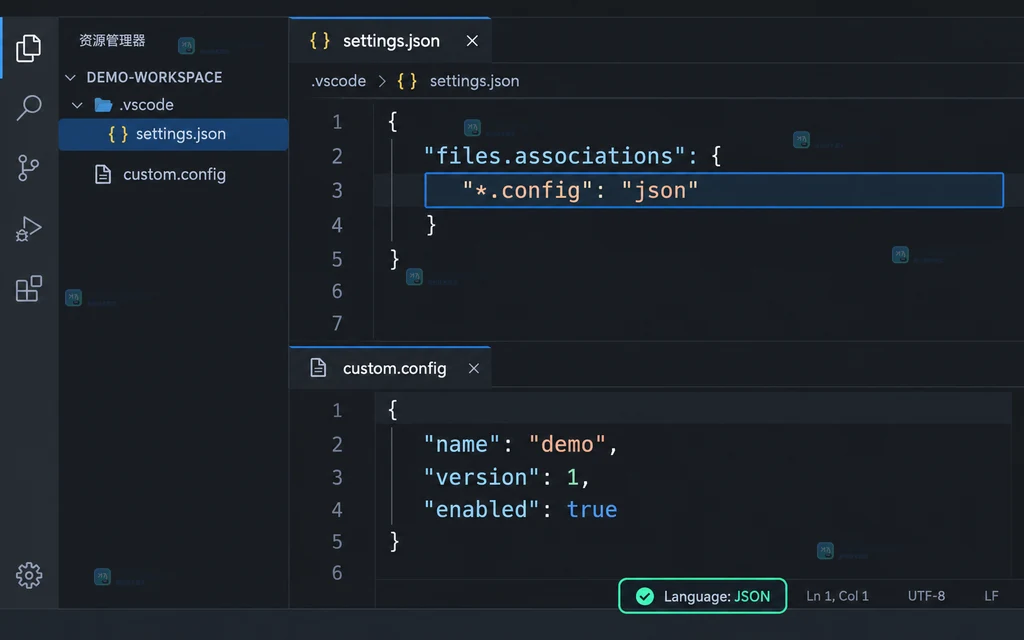Click the "enabled" key in custom.config

click(482, 510)
